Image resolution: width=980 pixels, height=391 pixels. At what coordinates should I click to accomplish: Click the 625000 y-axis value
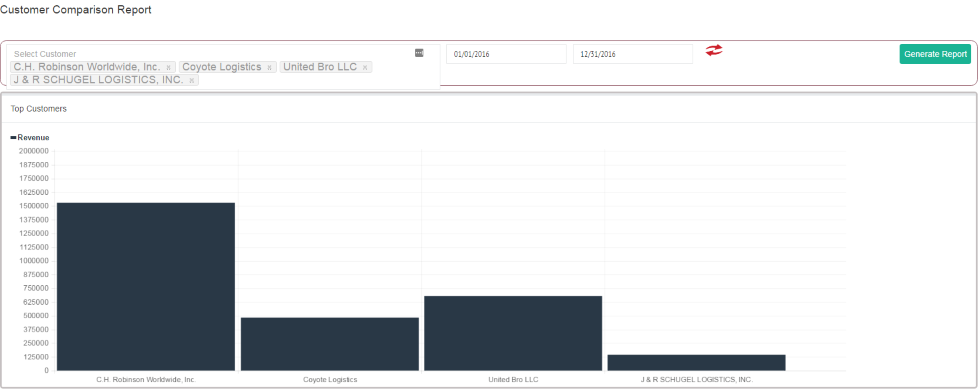click(x=36, y=302)
